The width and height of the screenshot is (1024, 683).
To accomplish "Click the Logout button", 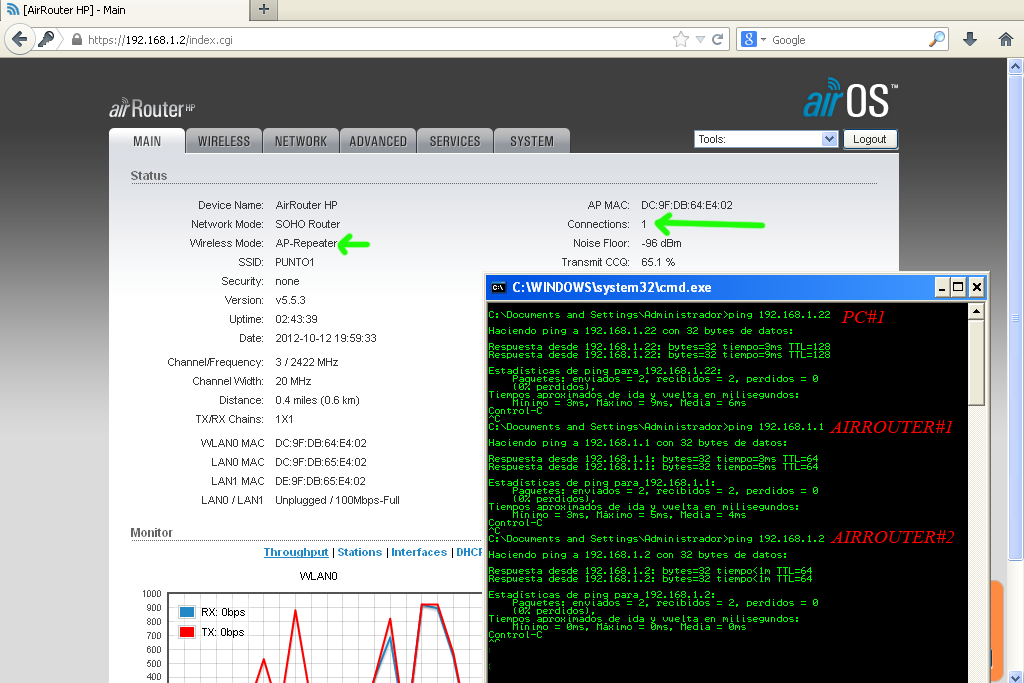I will point(870,139).
